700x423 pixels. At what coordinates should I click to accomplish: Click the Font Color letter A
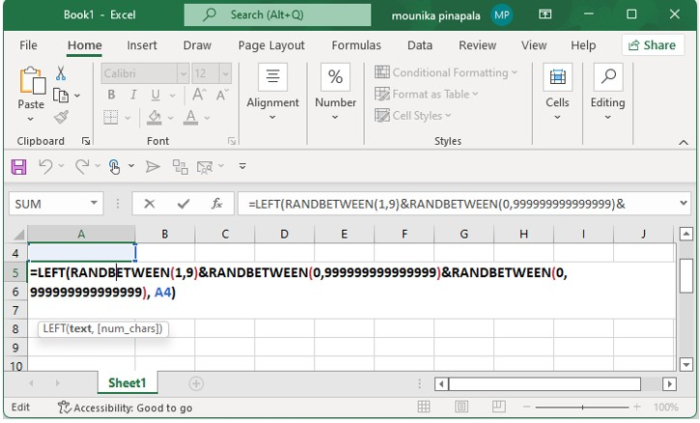coord(191,117)
